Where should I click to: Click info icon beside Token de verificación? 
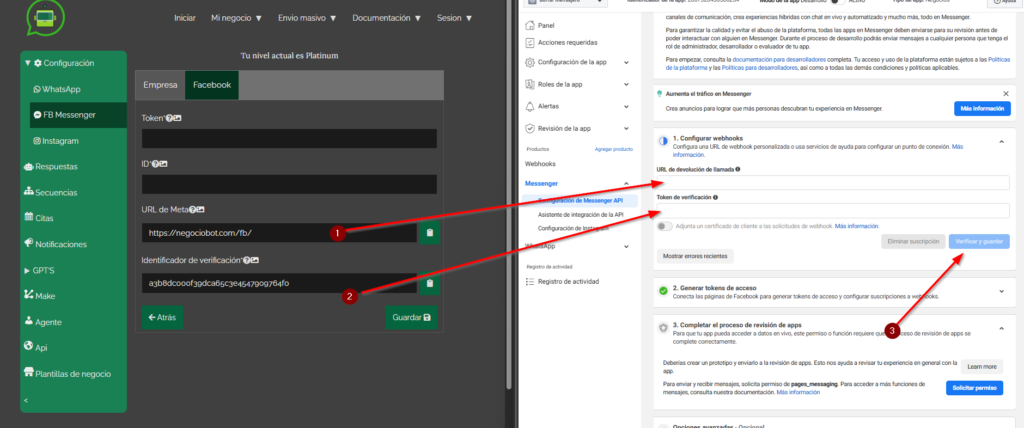click(x=716, y=197)
